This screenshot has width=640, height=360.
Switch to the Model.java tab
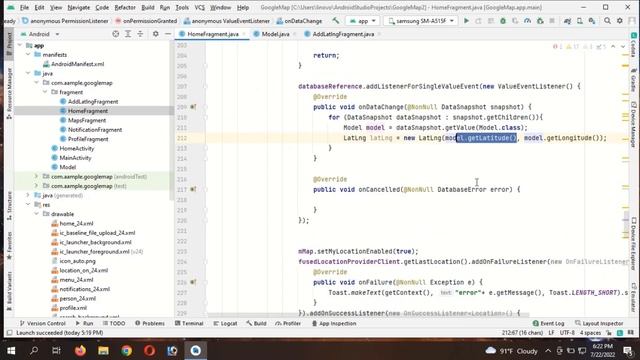click(x=275, y=34)
